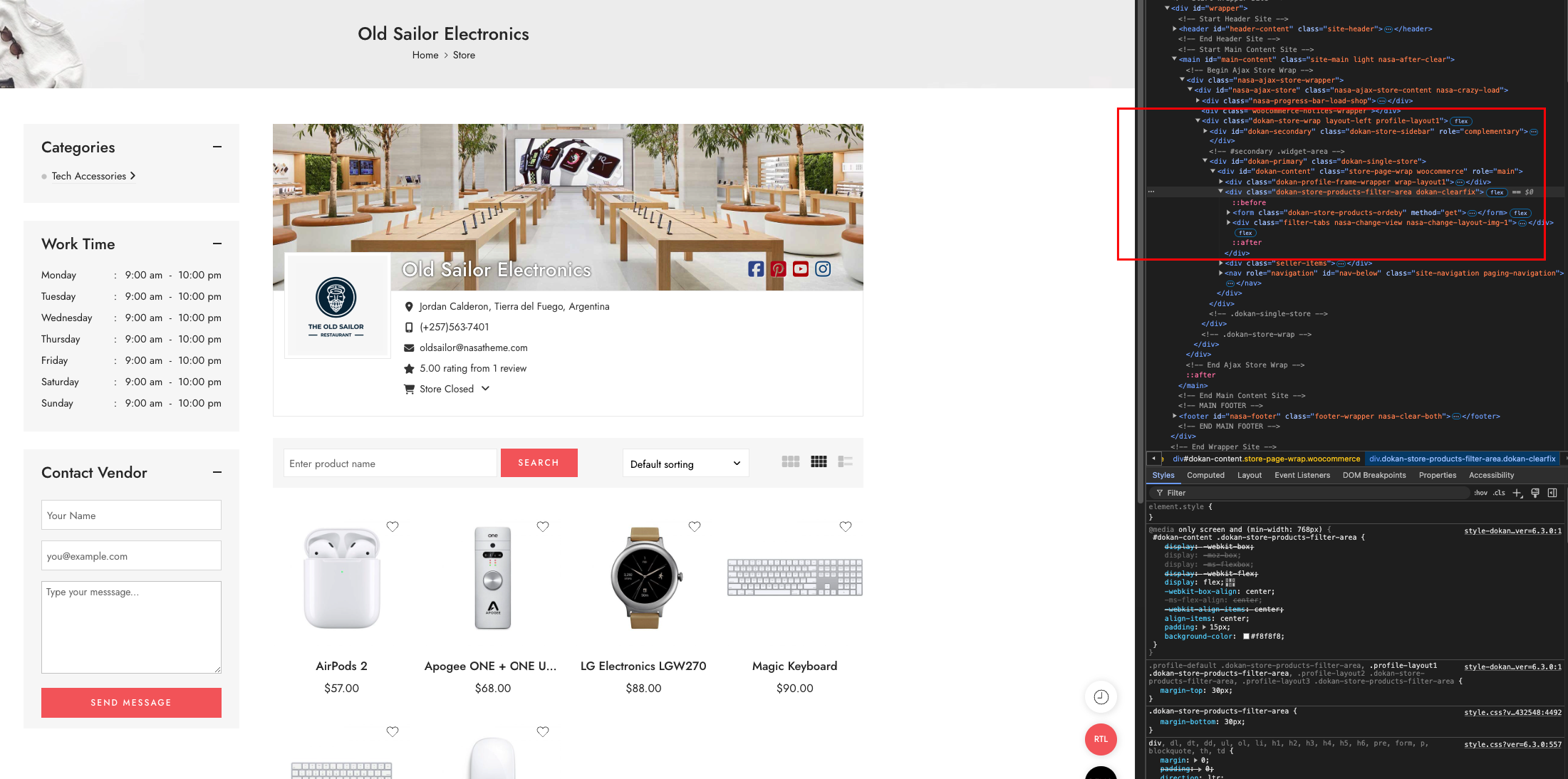Screen dimensions: 1568x779
Task: Click the red SEARCH button
Action: coord(539,463)
